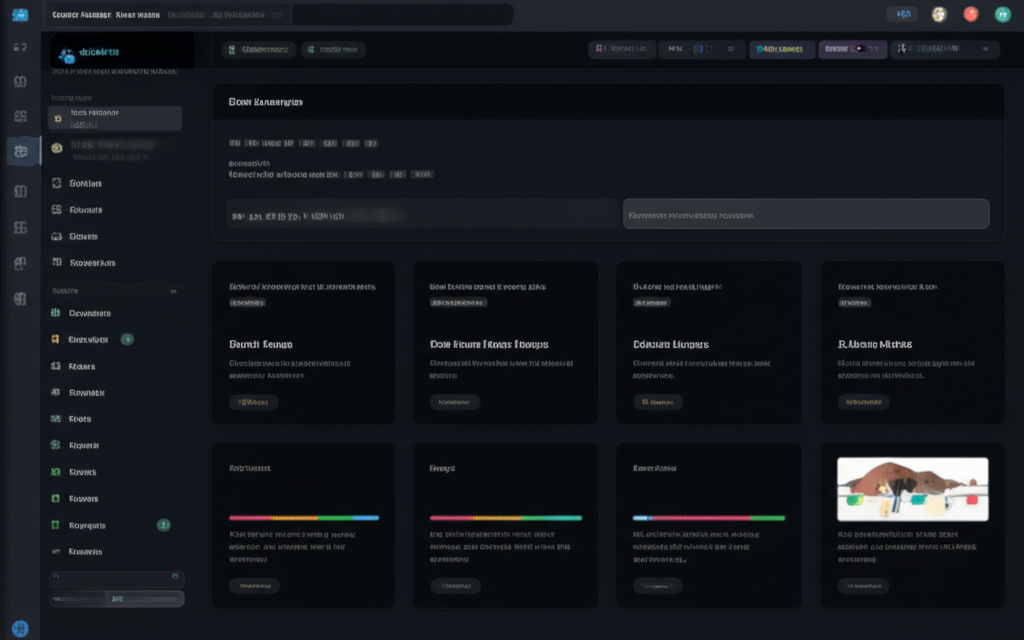Screen dimensions: 1024x640
Task: Select the blue app logo in the top-left corner
Action: (18, 13)
